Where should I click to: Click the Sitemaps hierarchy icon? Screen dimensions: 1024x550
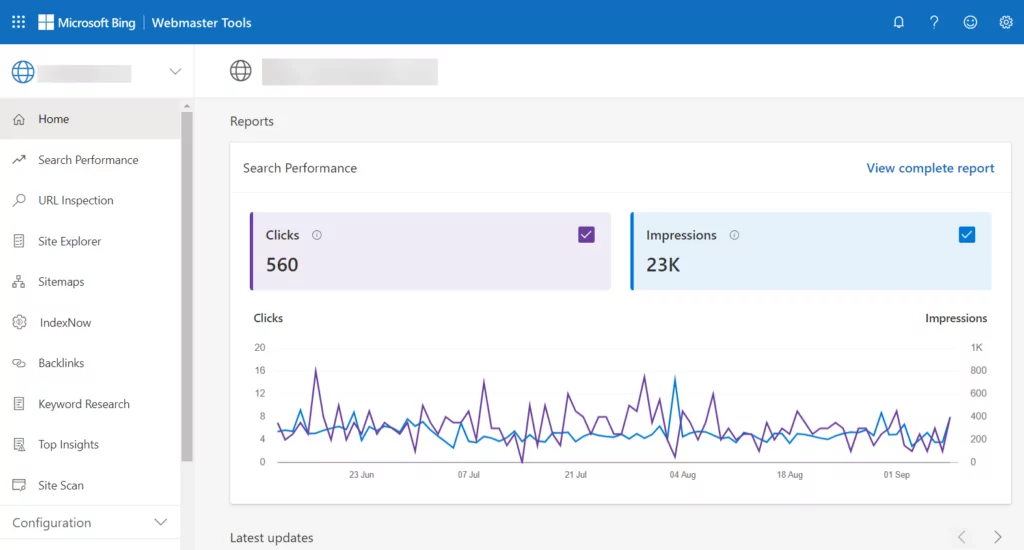click(x=19, y=282)
